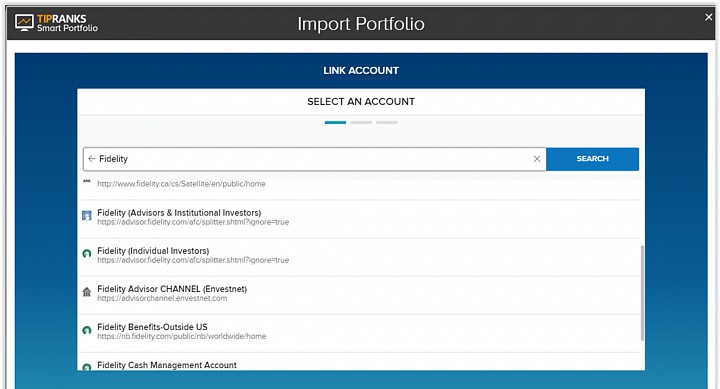The width and height of the screenshot is (720, 389).
Task: Click the fidelity.ca Satellite home URL
Action: [181, 184]
